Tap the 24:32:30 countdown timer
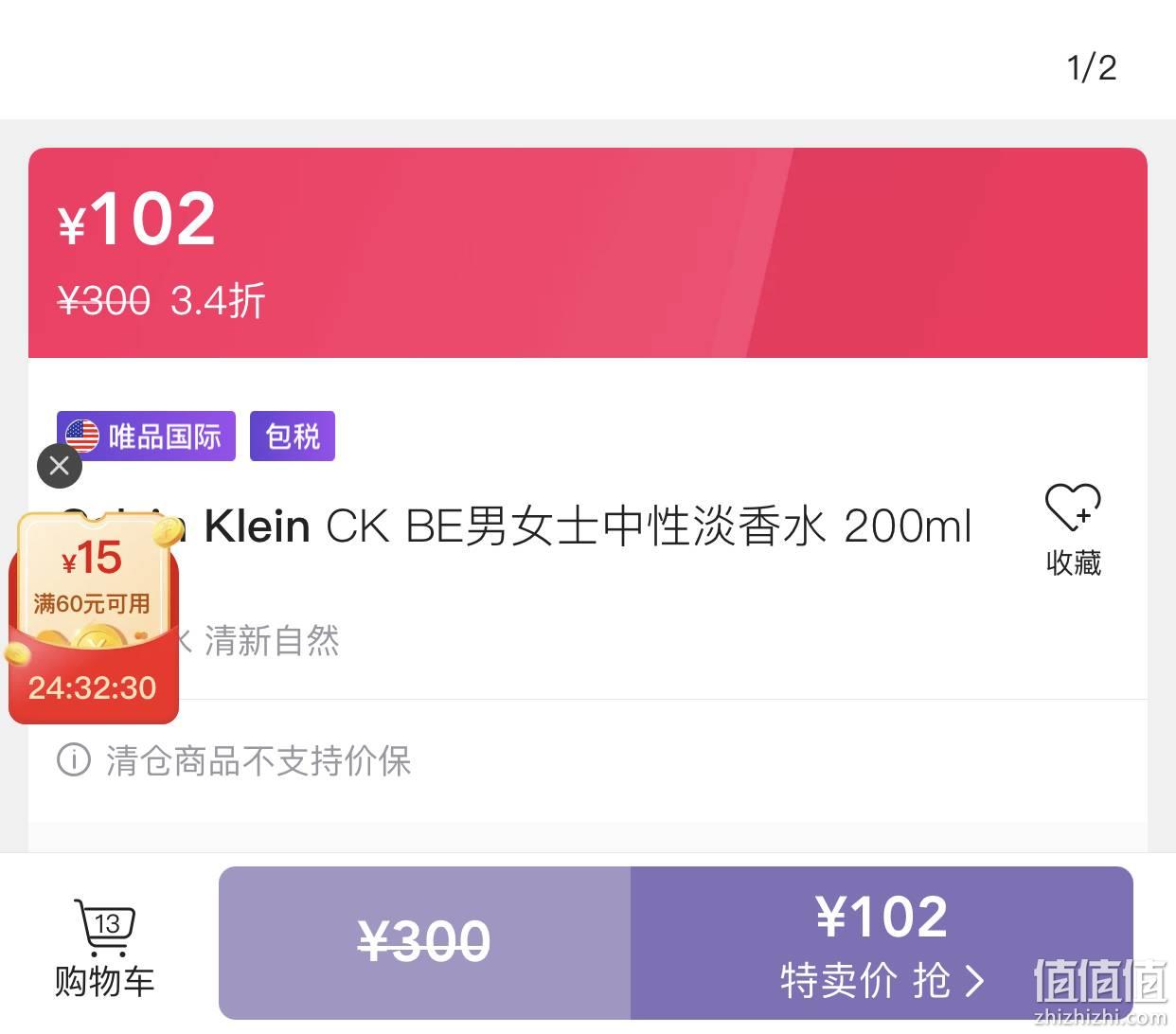 coord(93,687)
